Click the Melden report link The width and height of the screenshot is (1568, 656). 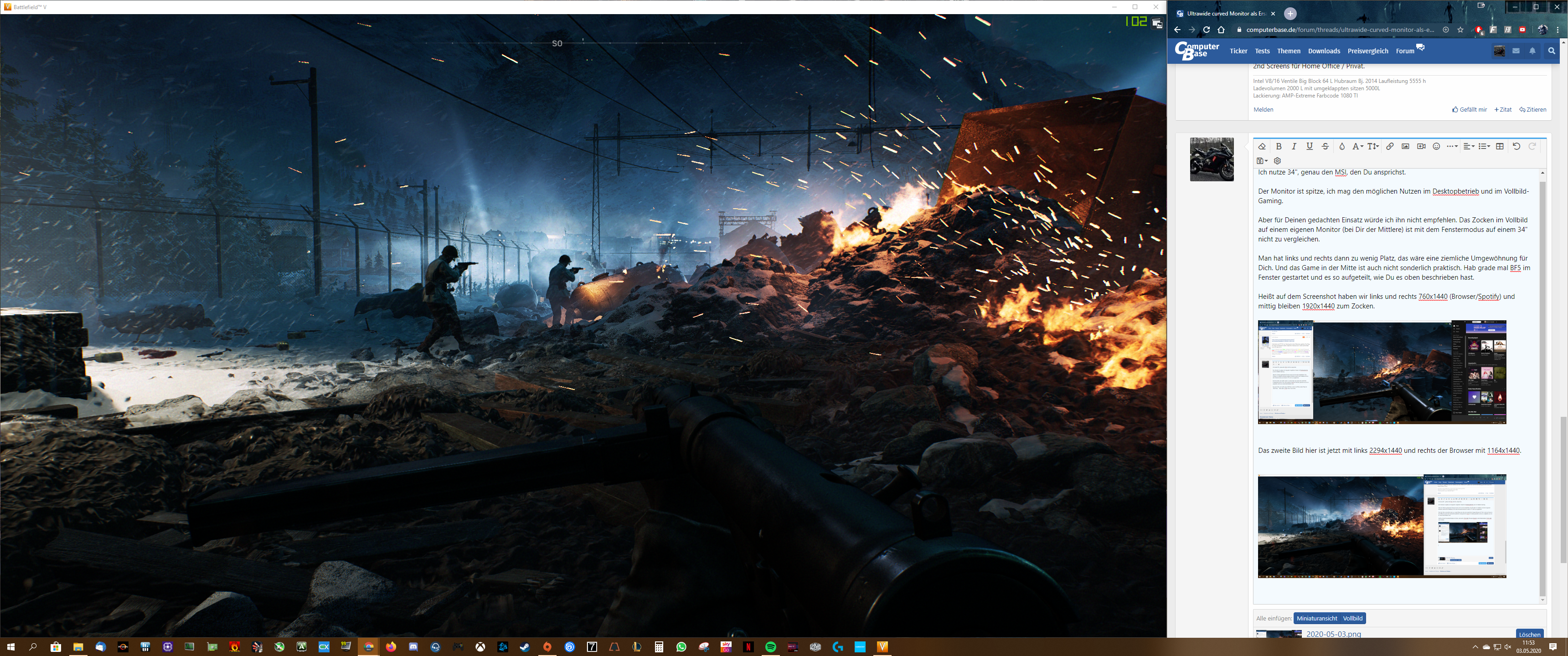[1263, 109]
